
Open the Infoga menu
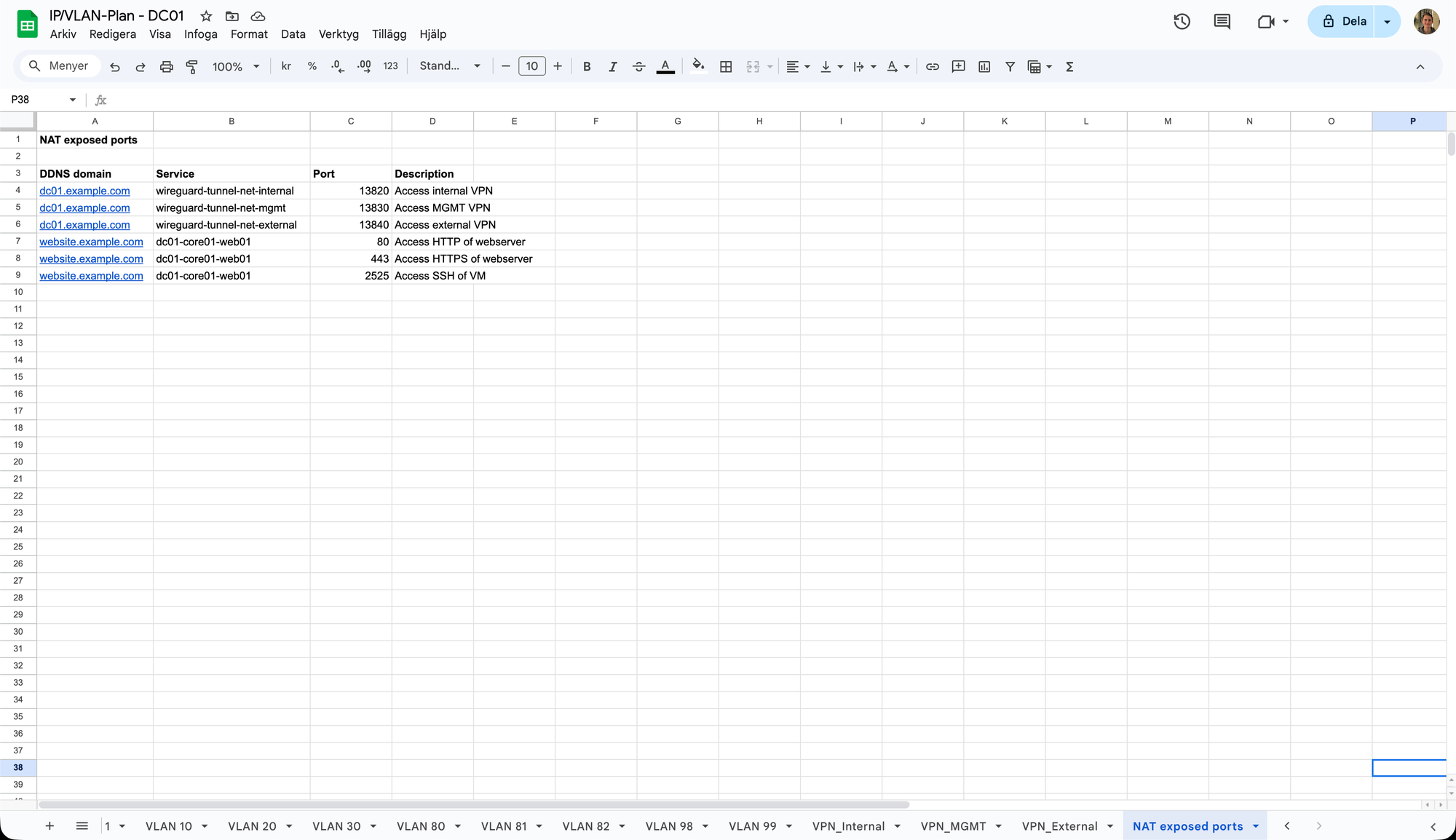click(200, 33)
